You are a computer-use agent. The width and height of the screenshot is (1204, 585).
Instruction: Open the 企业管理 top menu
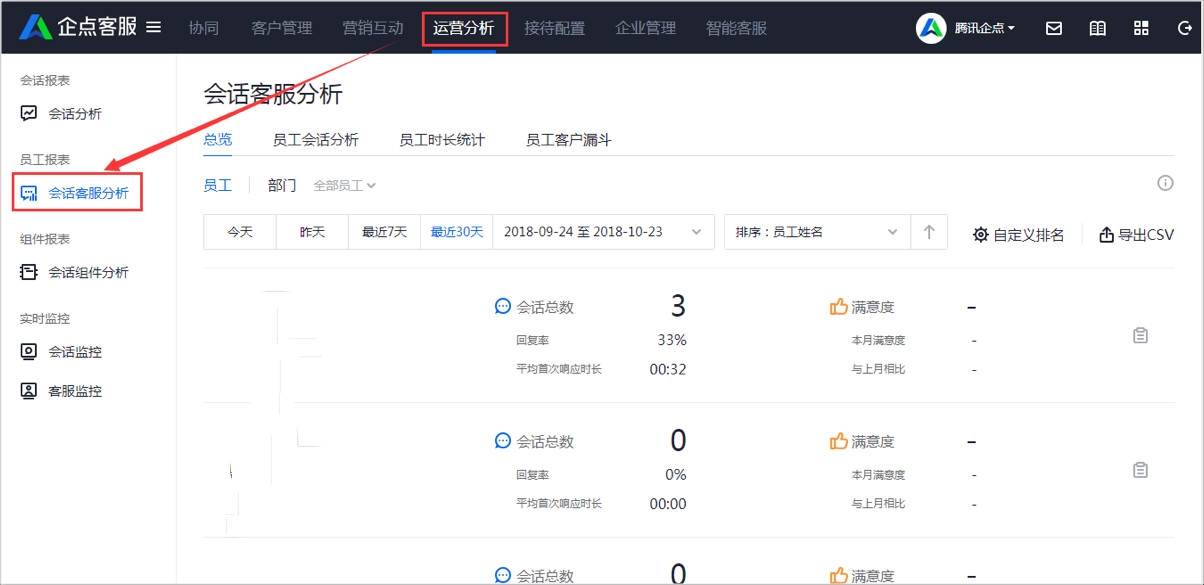(x=646, y=28)
